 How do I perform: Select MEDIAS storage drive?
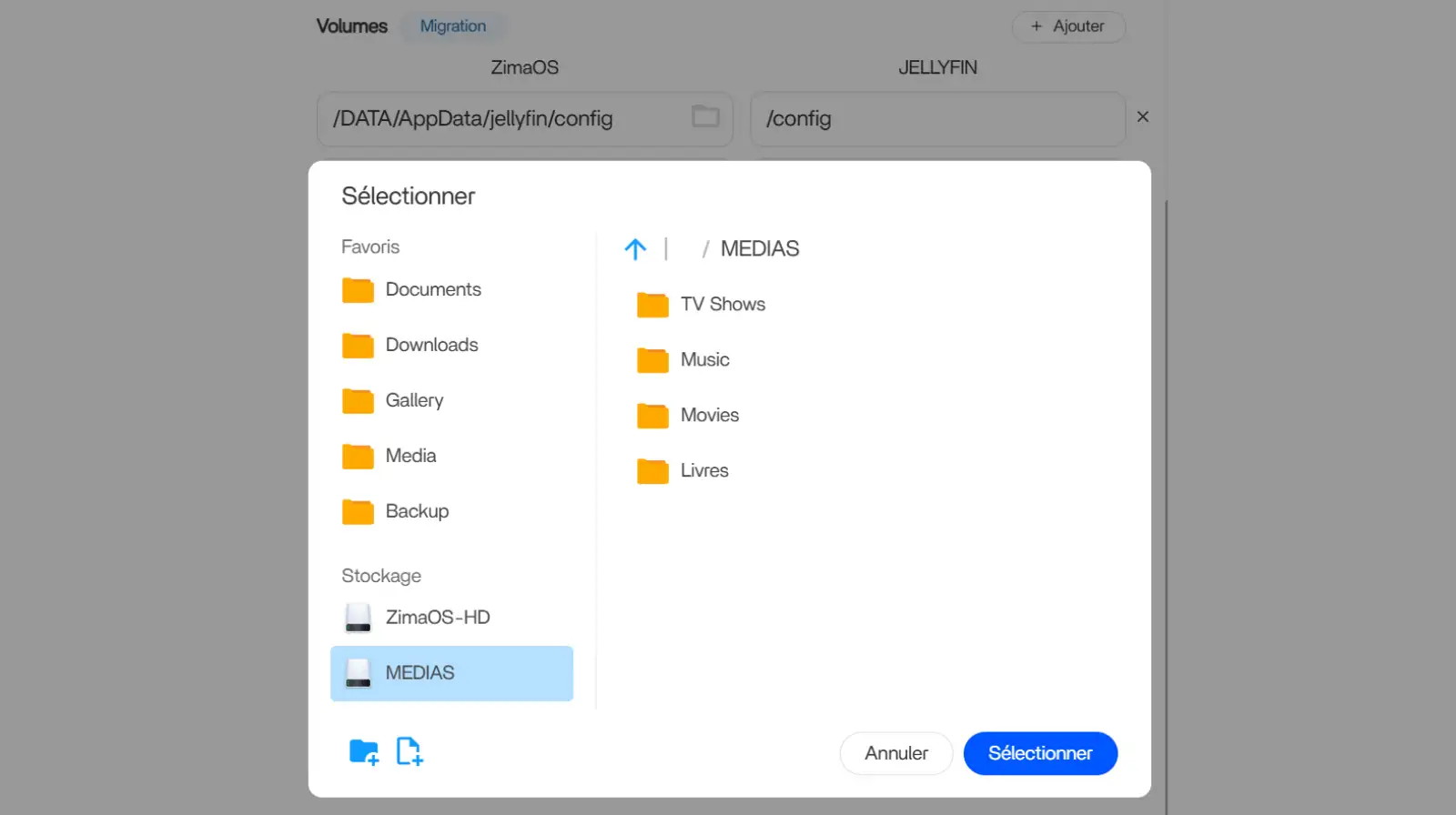451,673
